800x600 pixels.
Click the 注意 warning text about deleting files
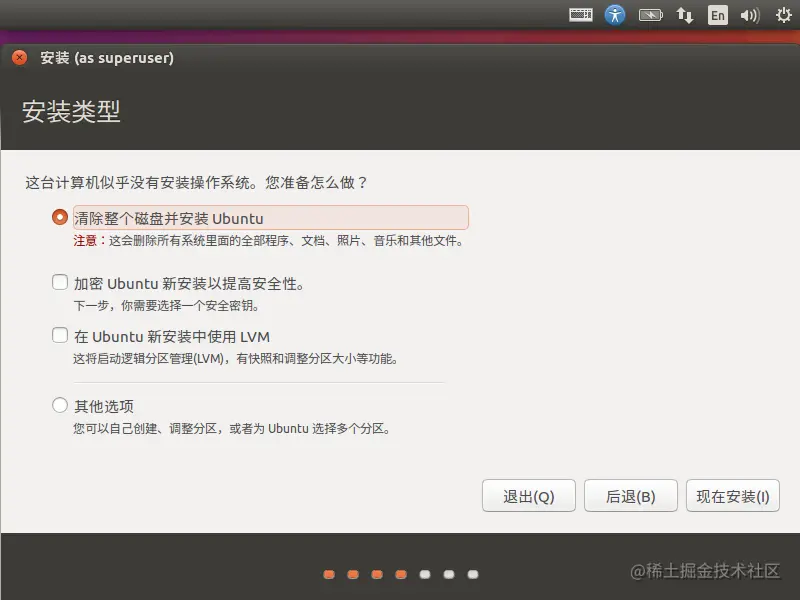tap(268, 240)
